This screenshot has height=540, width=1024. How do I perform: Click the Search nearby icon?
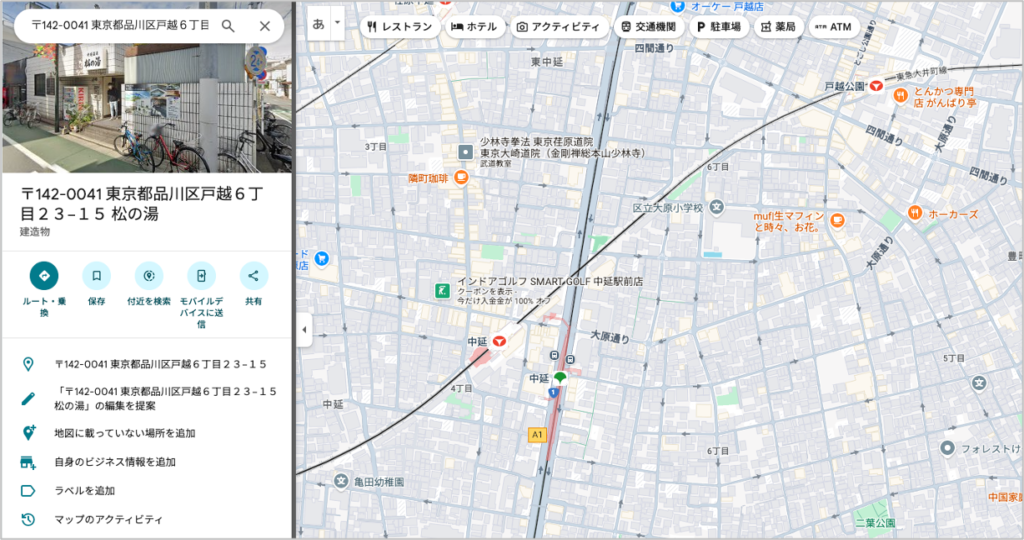click(148, 276)
